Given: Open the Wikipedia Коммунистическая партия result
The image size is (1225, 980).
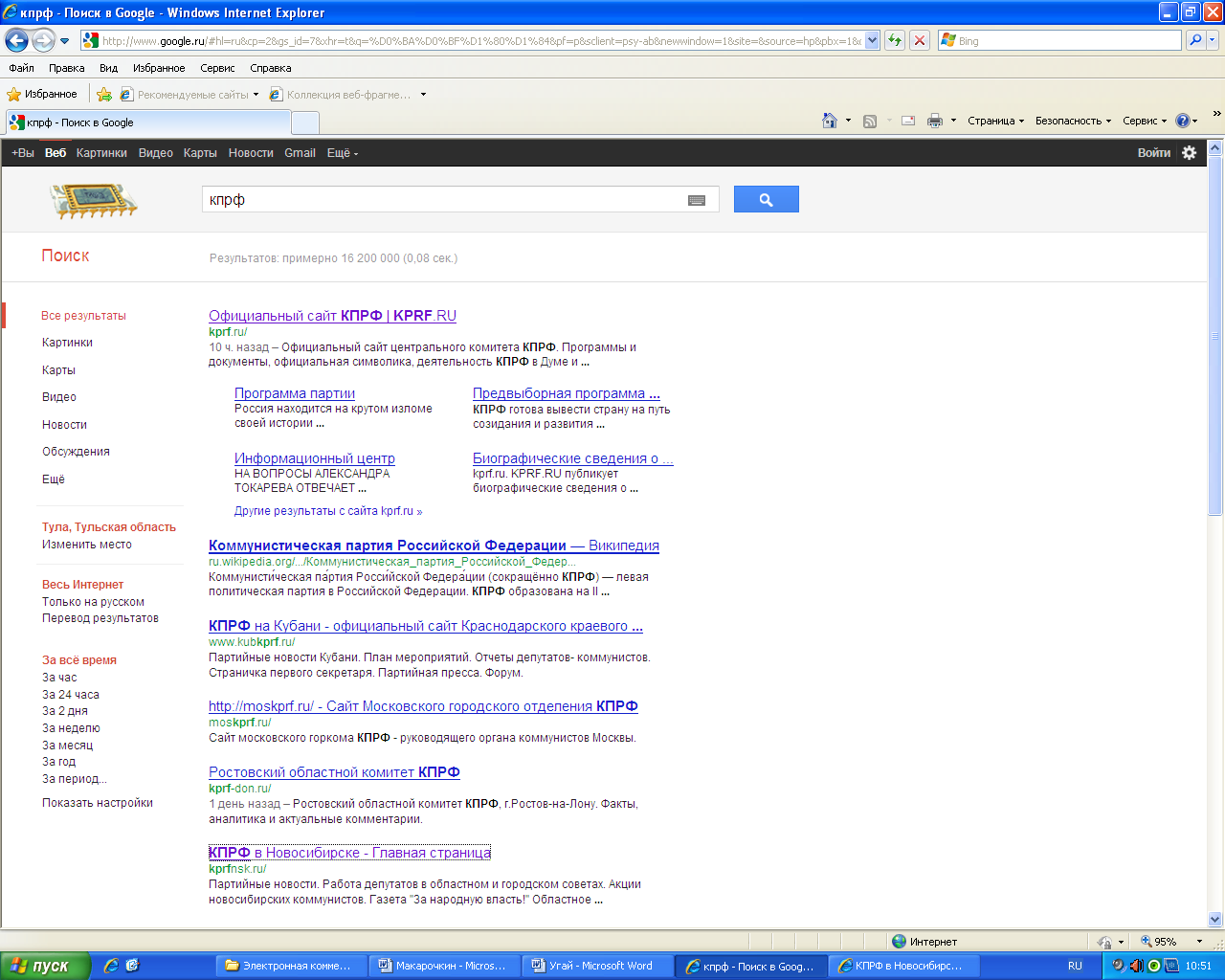Looking at the screenshot, I should tap(434, 546).
